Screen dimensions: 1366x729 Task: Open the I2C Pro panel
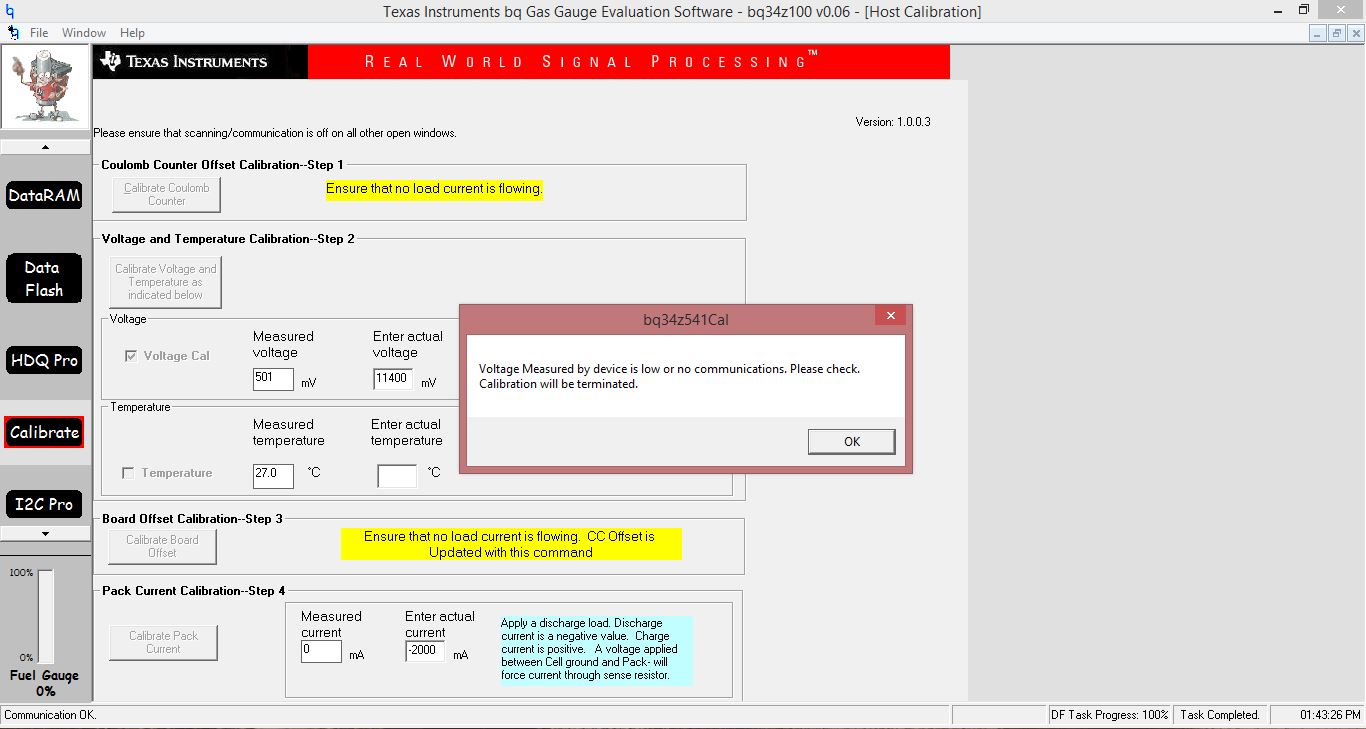tap(44, 504)
